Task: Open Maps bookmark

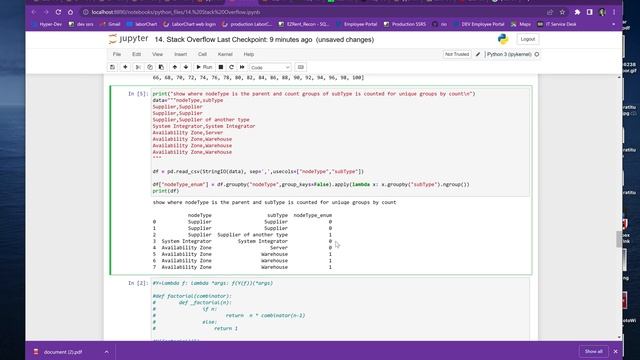Action: tap(521, 24)
